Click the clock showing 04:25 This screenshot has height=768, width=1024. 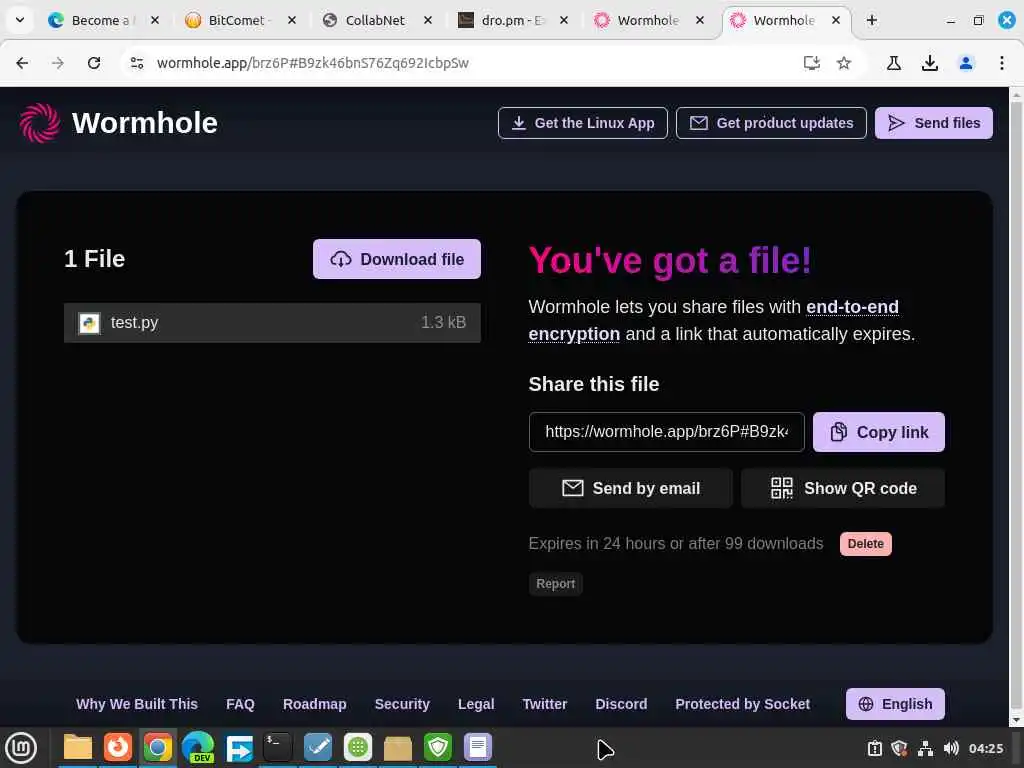985,748
